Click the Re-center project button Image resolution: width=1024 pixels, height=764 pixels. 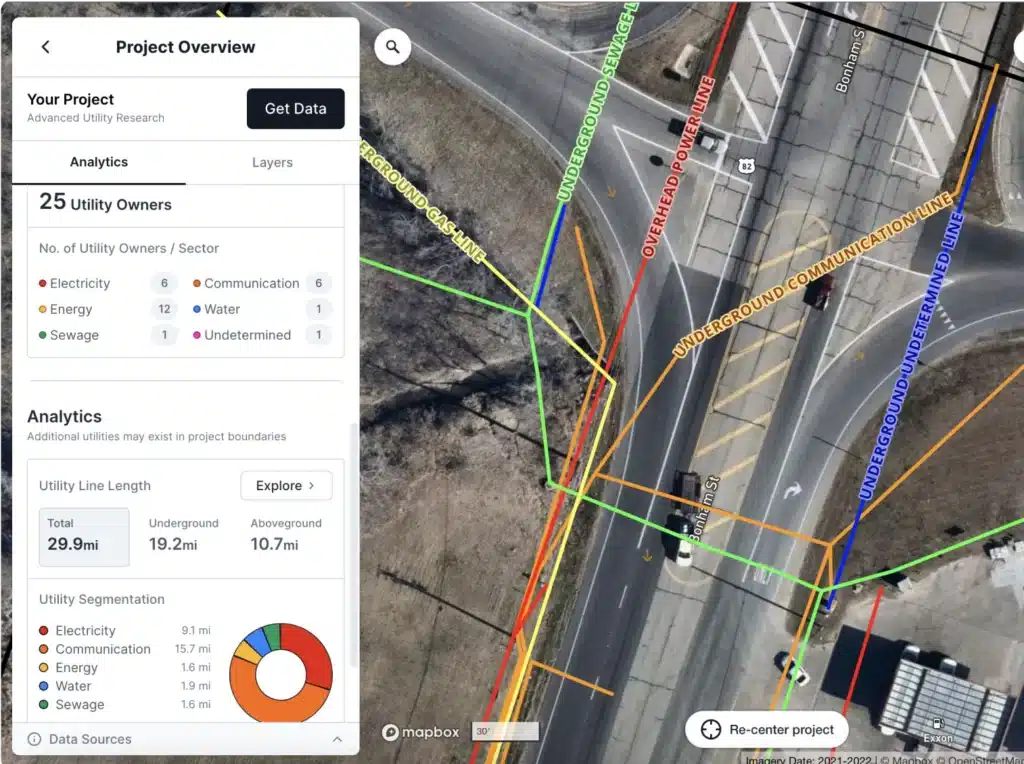767,729
